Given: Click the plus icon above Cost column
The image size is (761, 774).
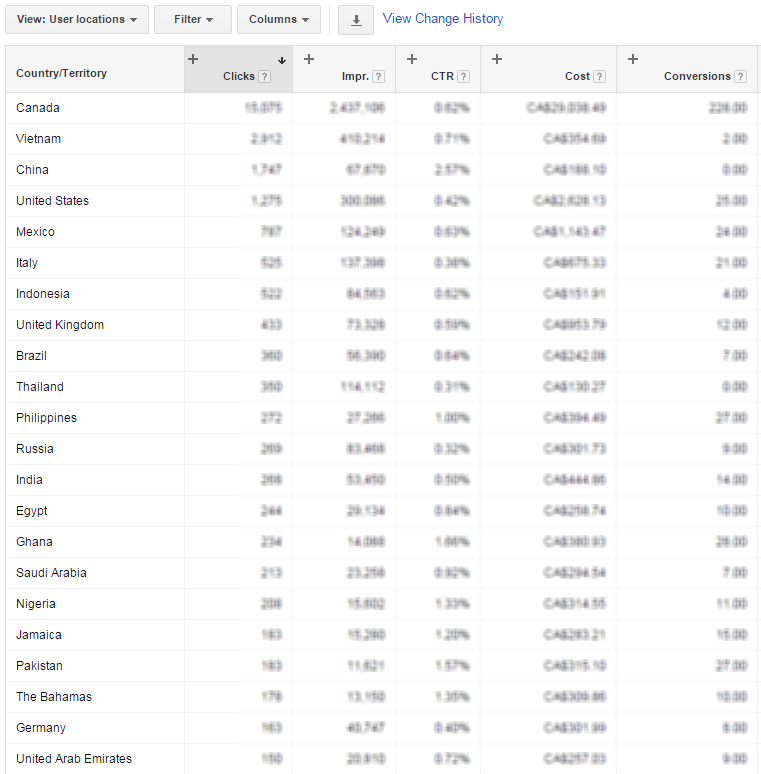Looking at the screenshot, I should click(x=497, y=59).
